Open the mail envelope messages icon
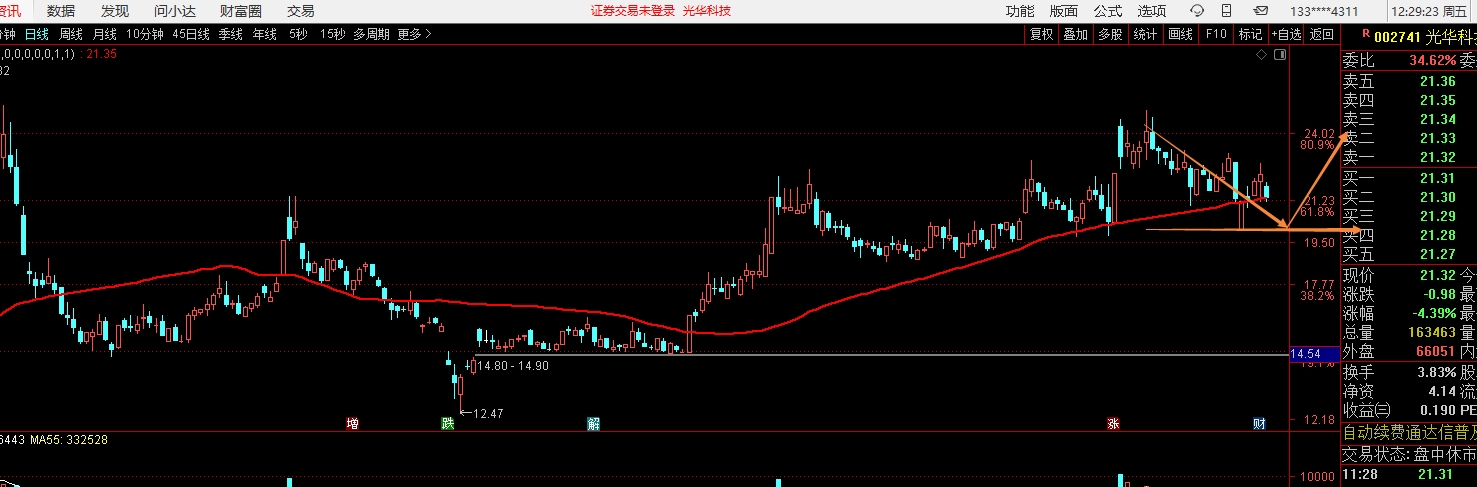The width and height of the screenshot is (1477, 487). tap(1261, 11)
